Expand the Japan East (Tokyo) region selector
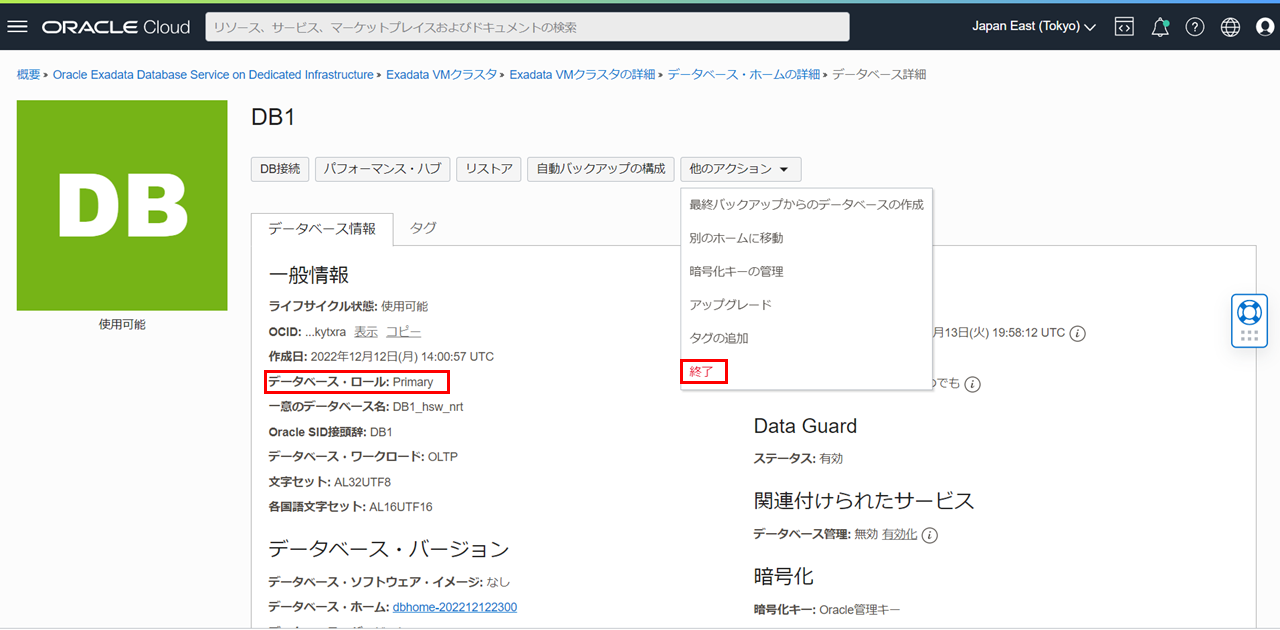 pos(1033,27)
